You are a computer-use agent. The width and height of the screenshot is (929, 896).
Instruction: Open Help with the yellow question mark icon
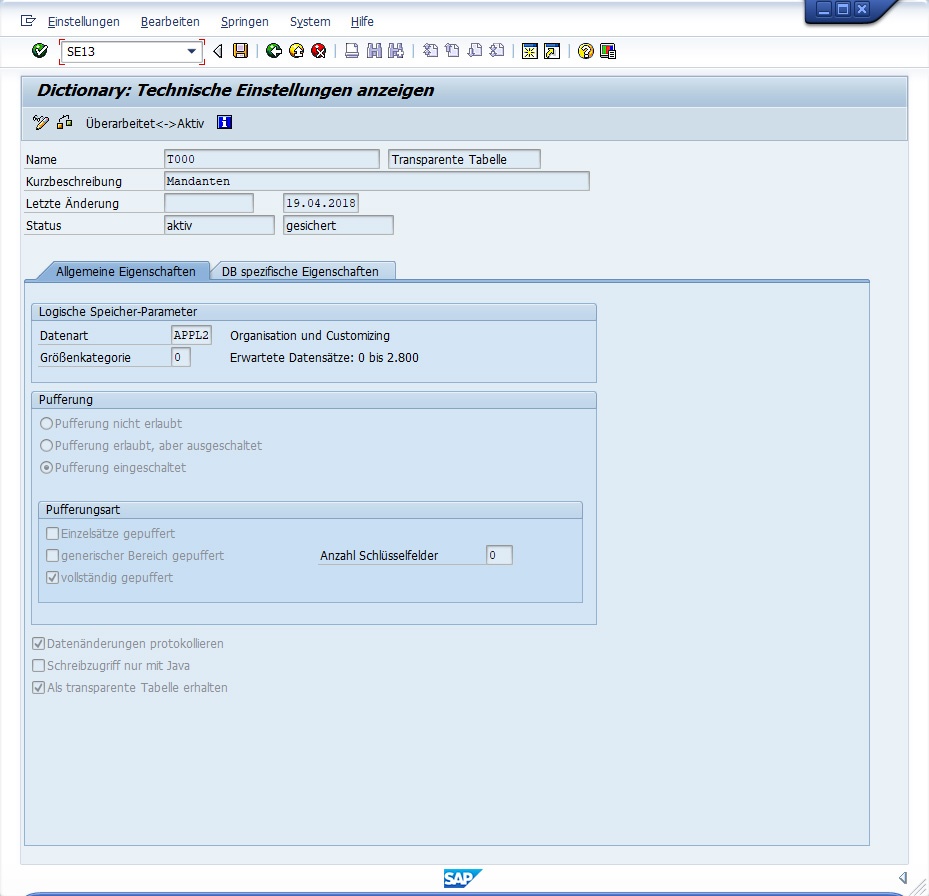(585, 52)
